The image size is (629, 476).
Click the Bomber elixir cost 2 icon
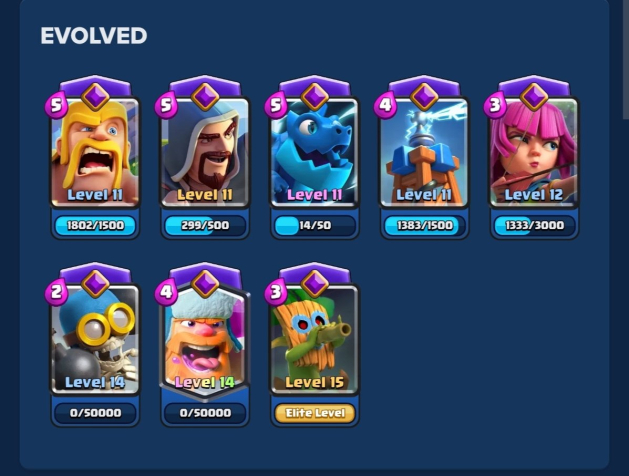[56, 293]
